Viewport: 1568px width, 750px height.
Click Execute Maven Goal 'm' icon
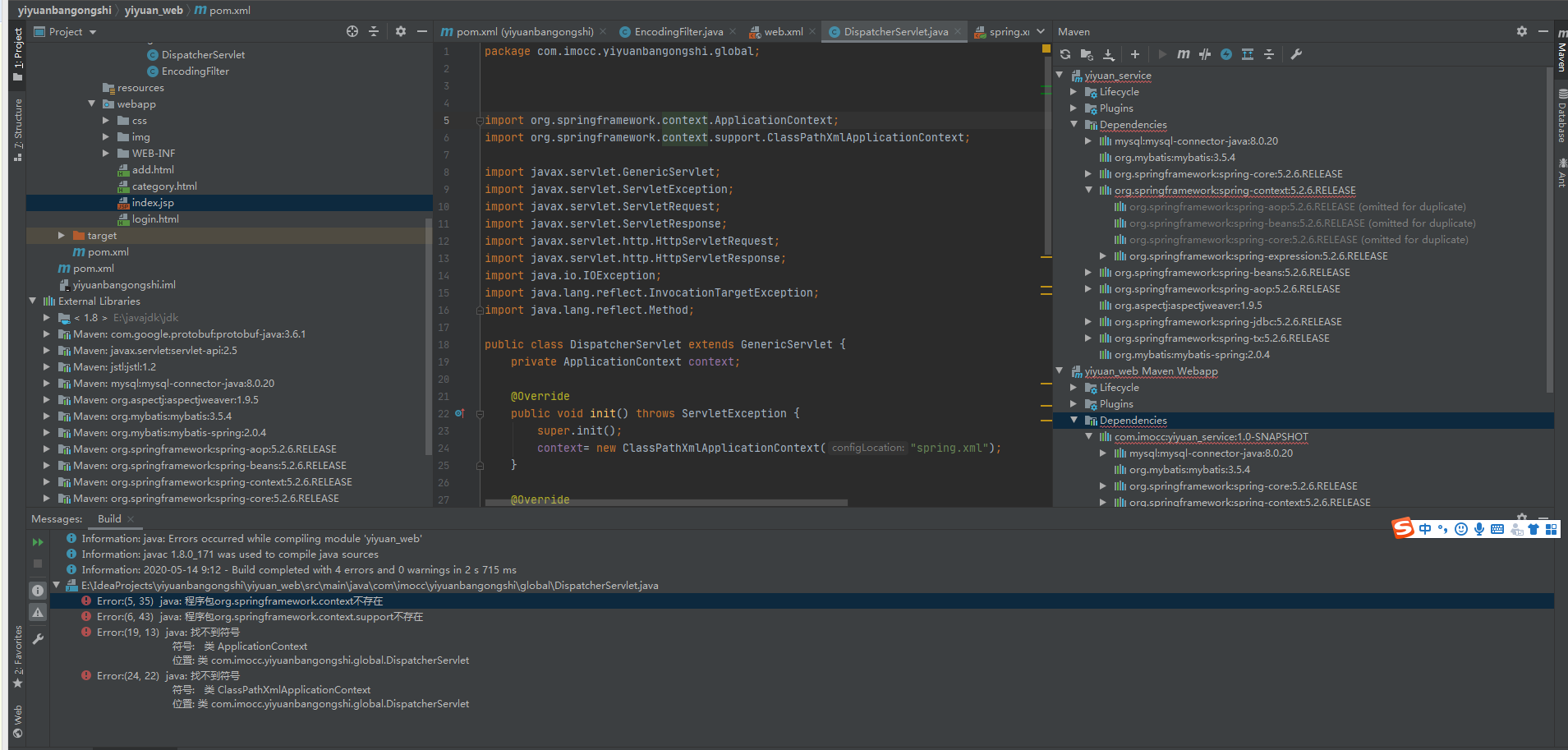pyautogui.click(x=1183, y=54)
